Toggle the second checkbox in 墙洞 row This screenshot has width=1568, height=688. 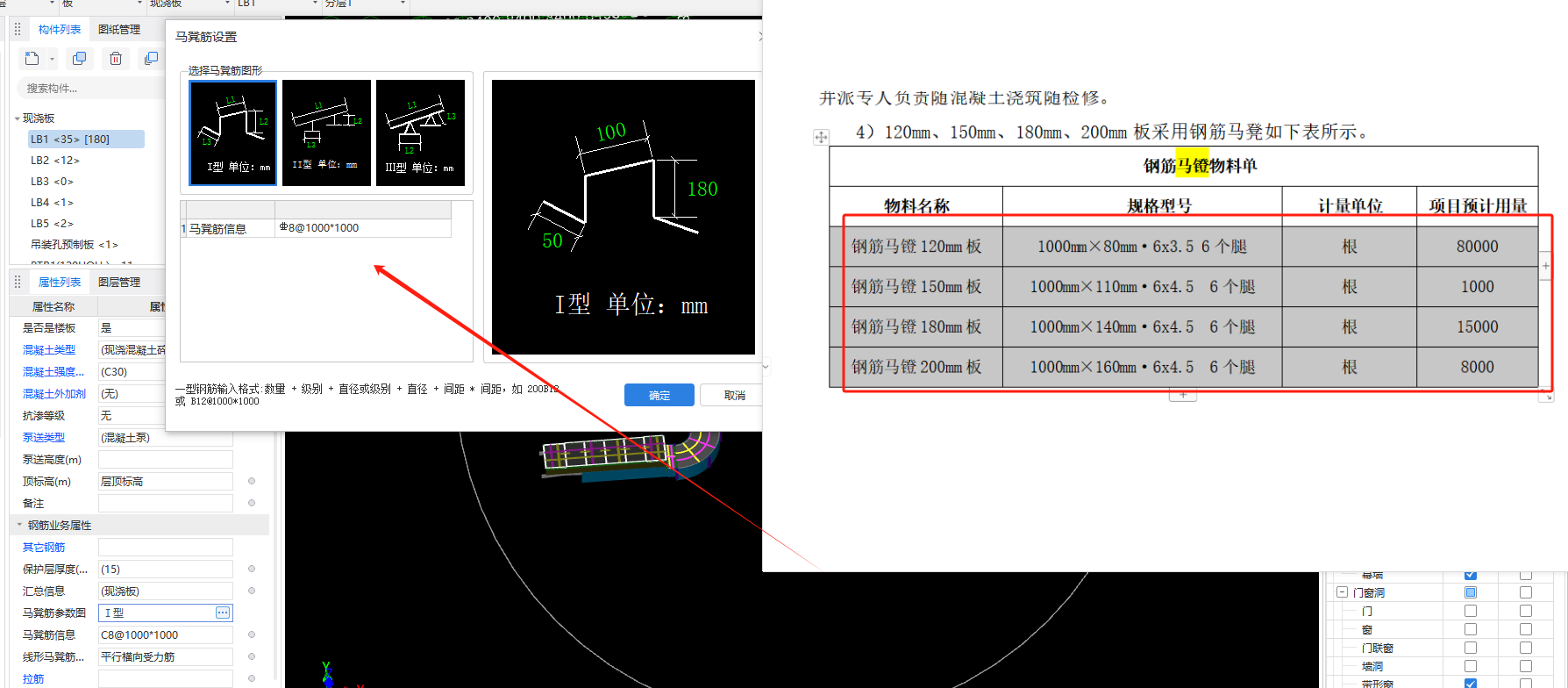(x=1526, y=666)
